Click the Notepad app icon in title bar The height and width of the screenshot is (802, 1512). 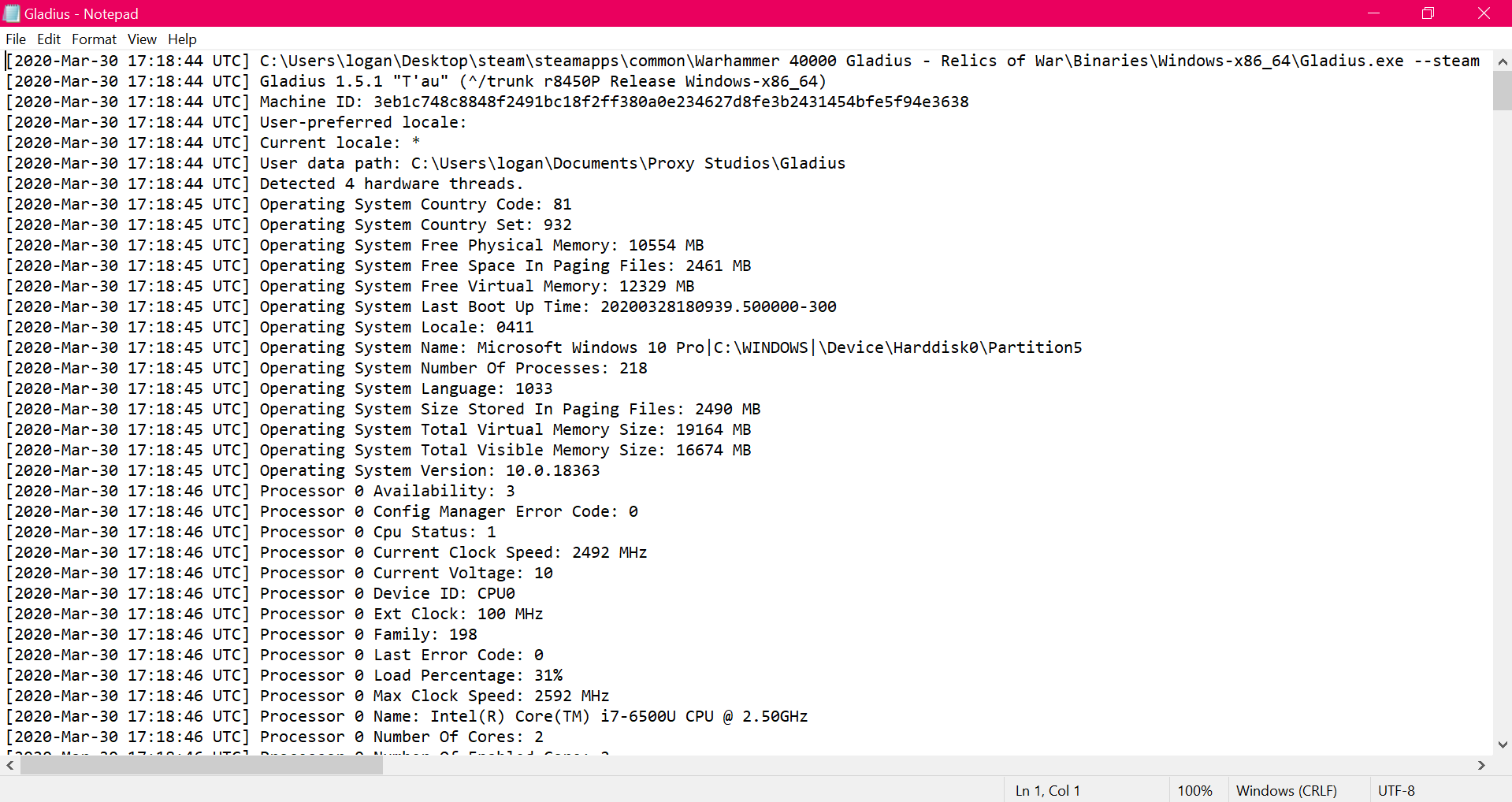(12, 13)
